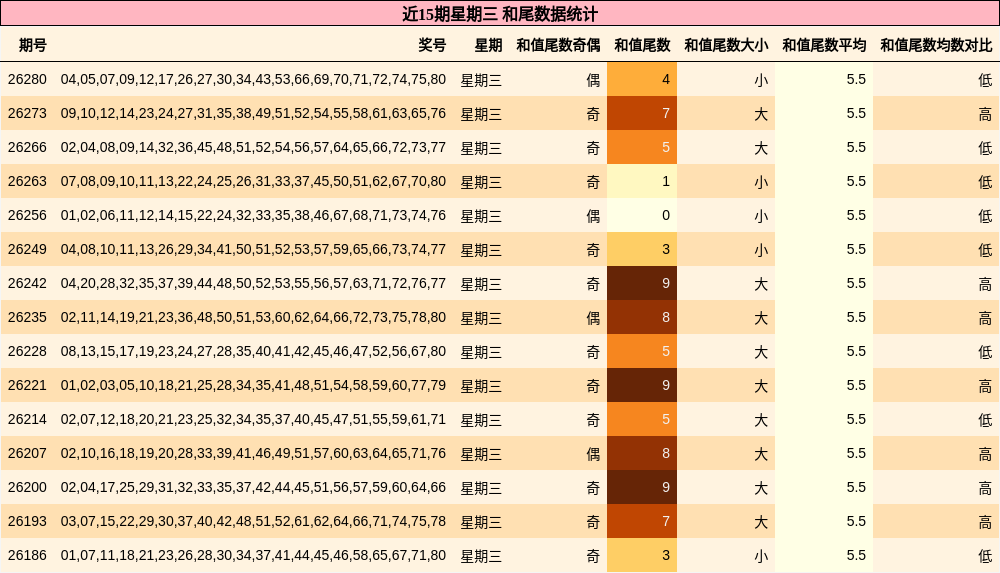
Task: Click tail-number cell 5 in row 26228
Action: point(642,351)
